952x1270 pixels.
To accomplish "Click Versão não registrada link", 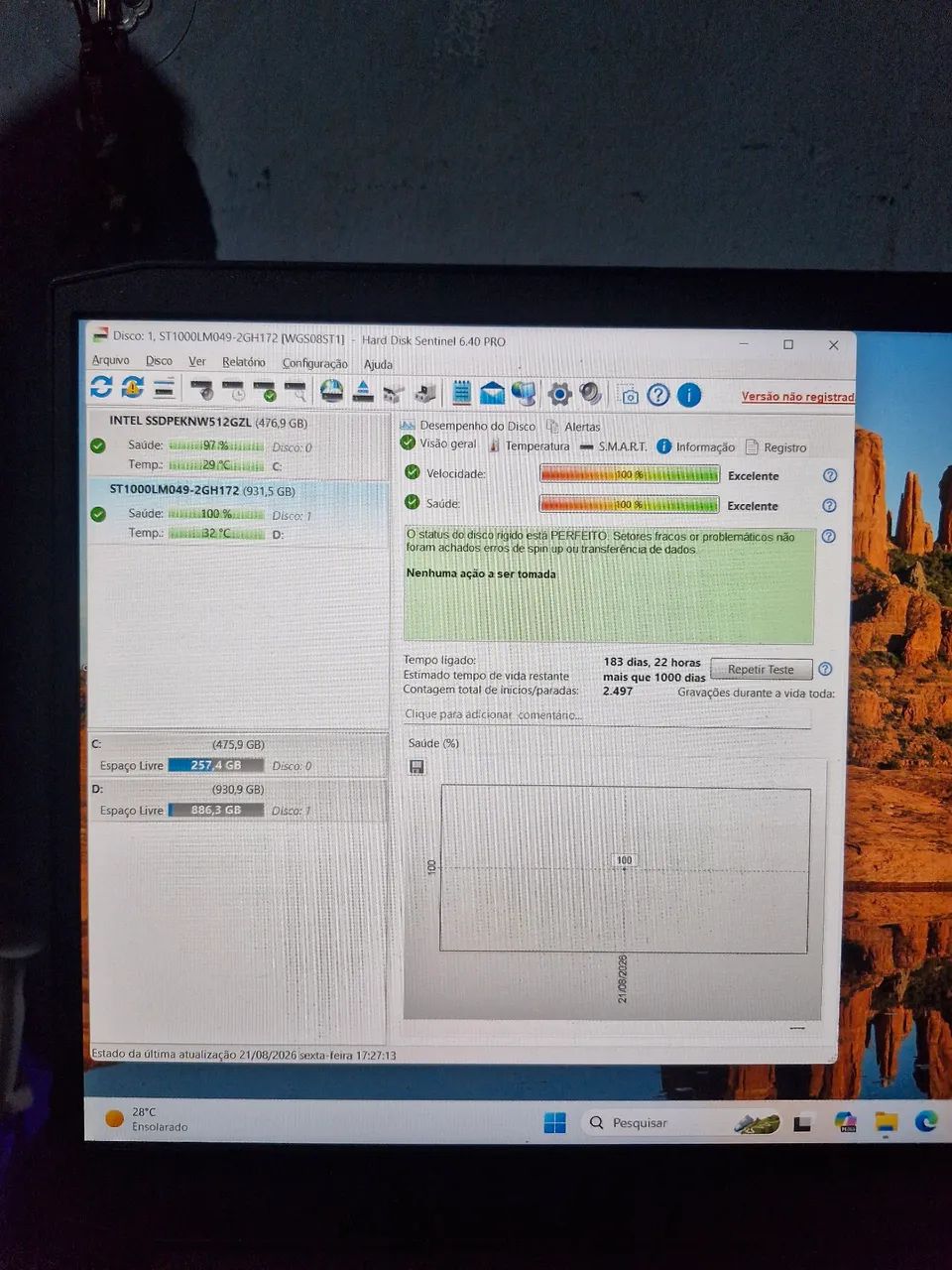I will 797,397.
